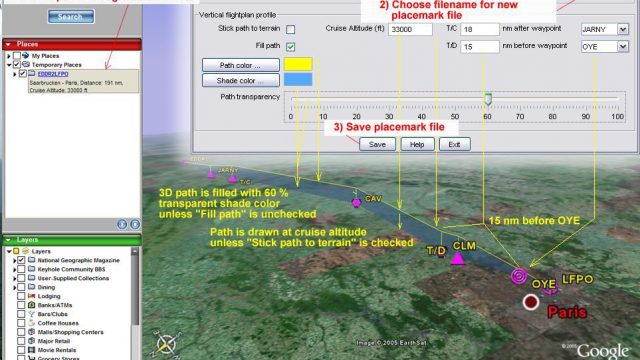Click the Help button
This screenshot has width=640, height=360.
pyautogui.click(x=417, y=144)
